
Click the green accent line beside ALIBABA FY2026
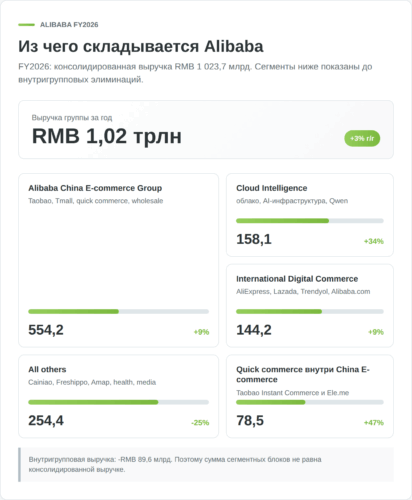[27, 25]
